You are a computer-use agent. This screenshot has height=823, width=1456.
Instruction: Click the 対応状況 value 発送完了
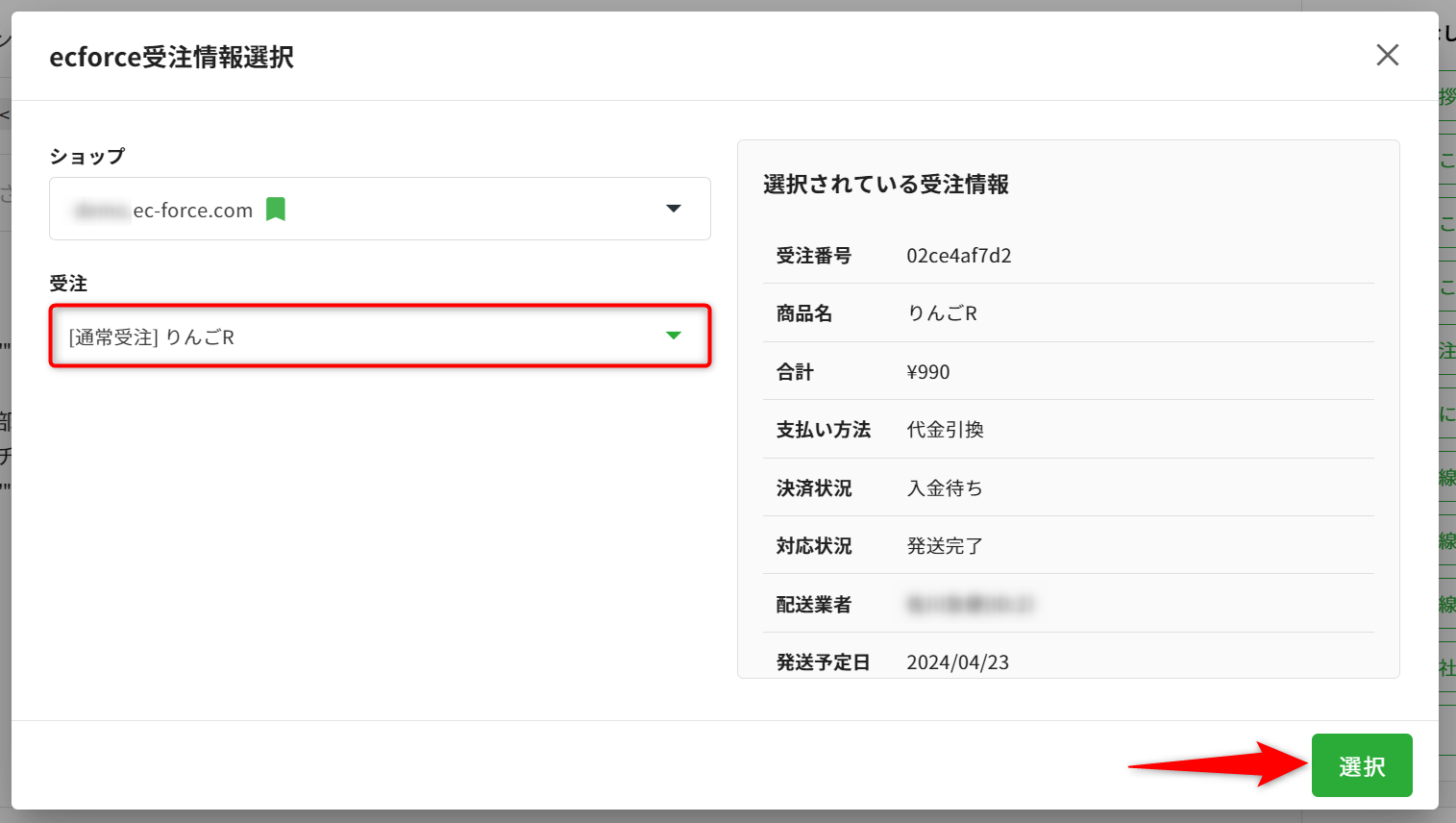point(945,546)
